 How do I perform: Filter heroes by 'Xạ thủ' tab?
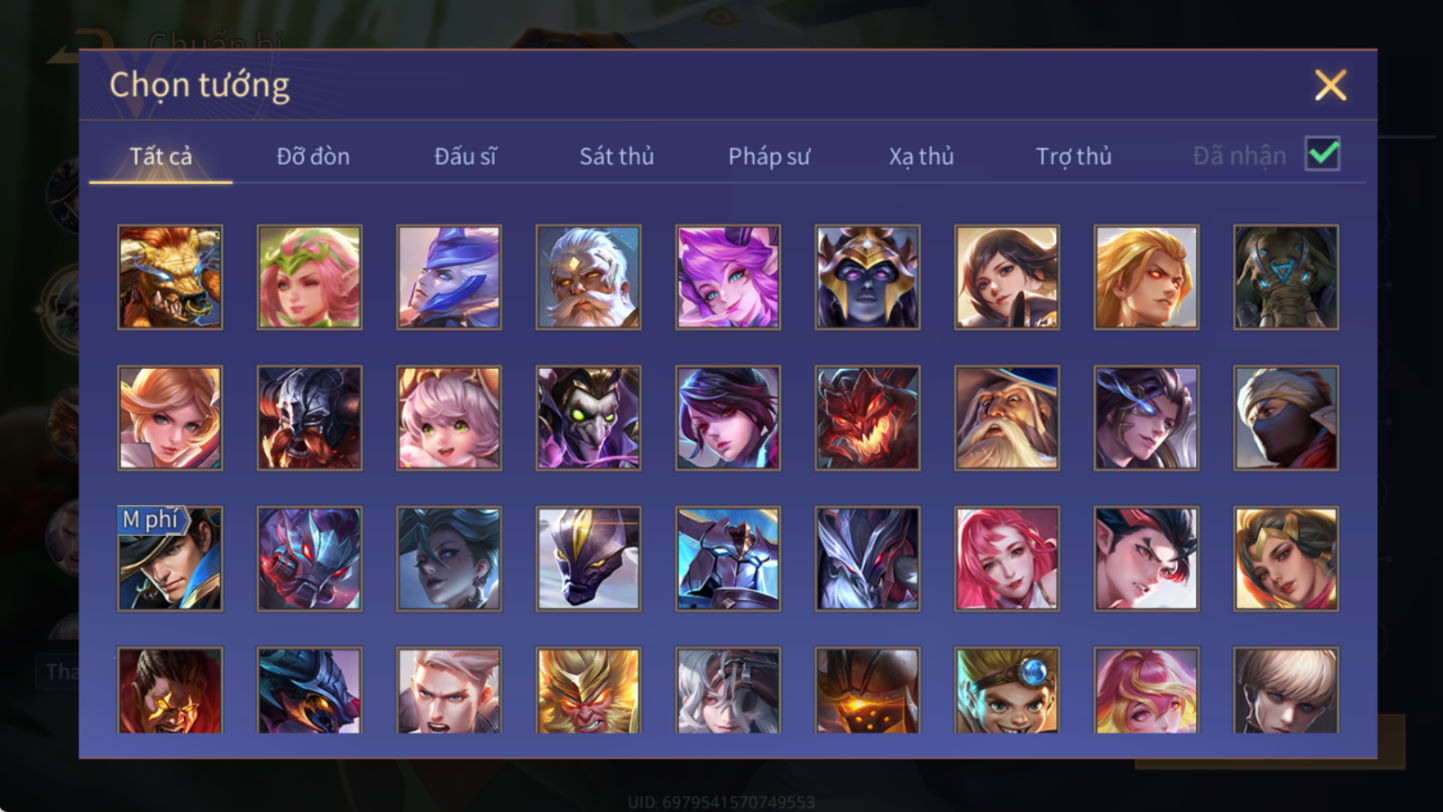pyautogui.click(x=921, y=156)
